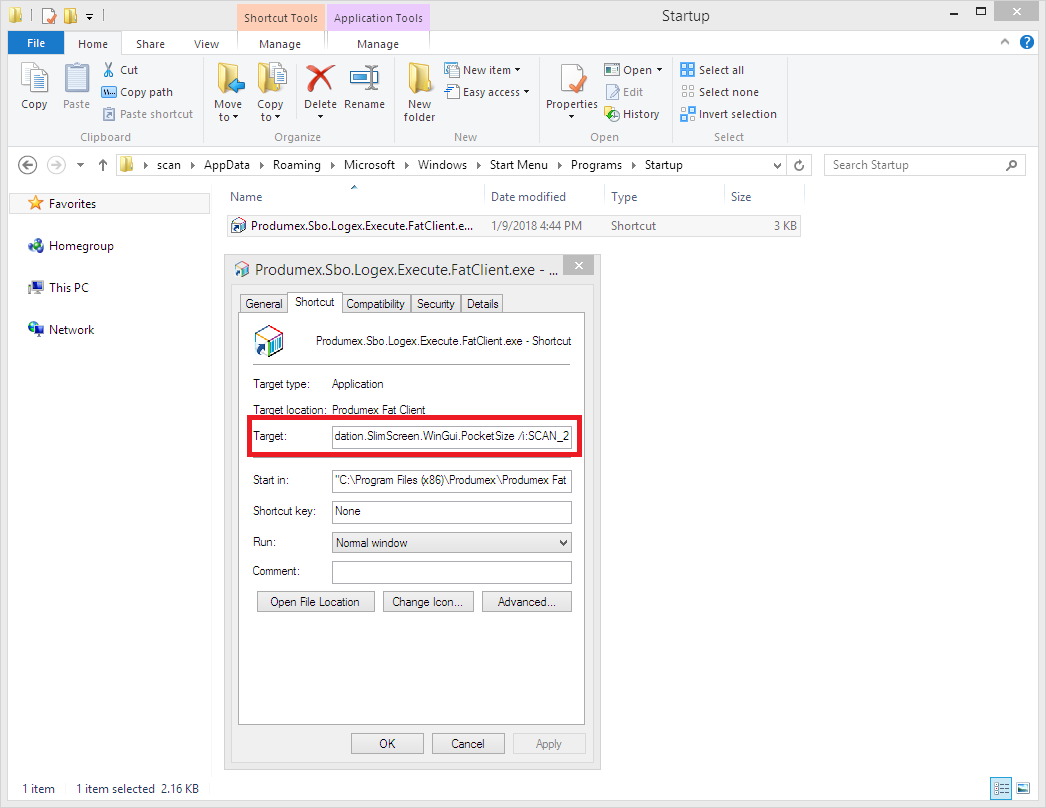The width and height of the screenshot is (1046, 808).
Task: Select This PC in navigation pane
Action: tap(68, 288)
